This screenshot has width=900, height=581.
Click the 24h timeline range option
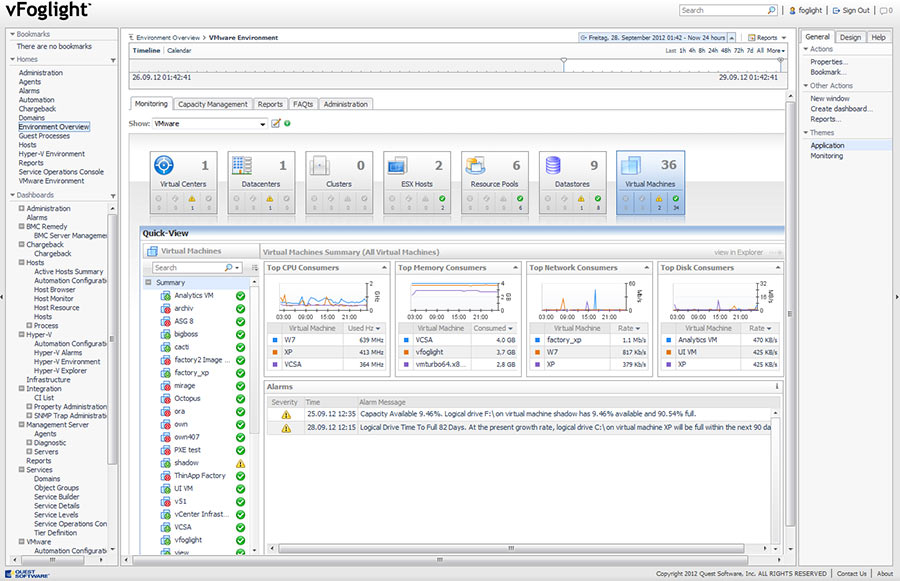pyautogui.click(x=712, y=51)
